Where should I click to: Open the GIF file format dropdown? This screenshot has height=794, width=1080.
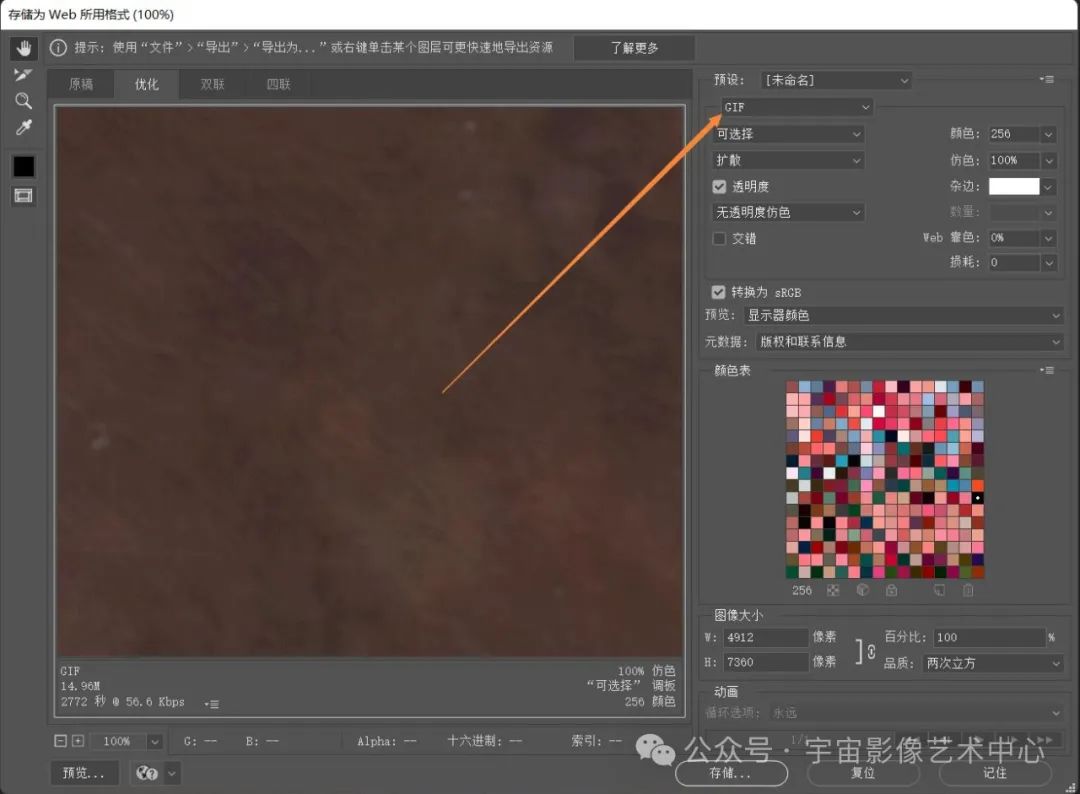point(797,107)
